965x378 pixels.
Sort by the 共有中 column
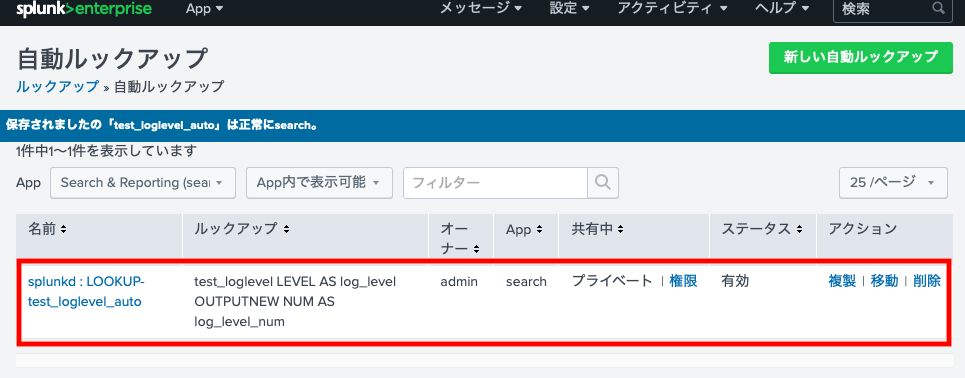pyautogui.click(x=598, y=230)
